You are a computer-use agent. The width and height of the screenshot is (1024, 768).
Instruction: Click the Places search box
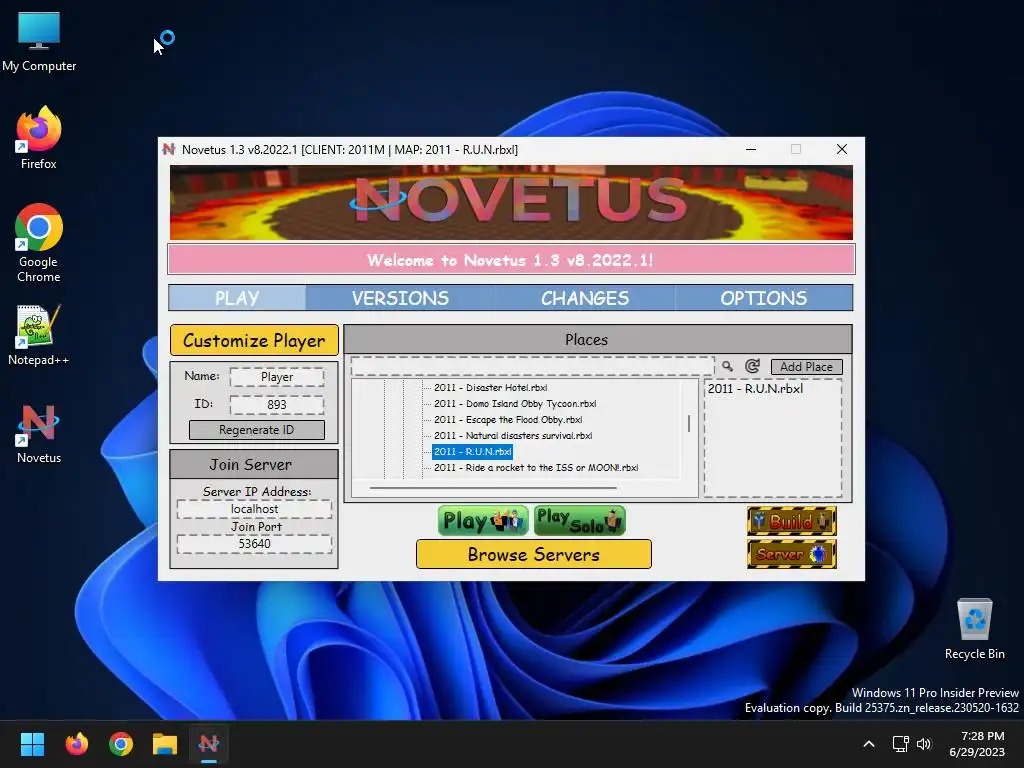click(x=532, y=366)
